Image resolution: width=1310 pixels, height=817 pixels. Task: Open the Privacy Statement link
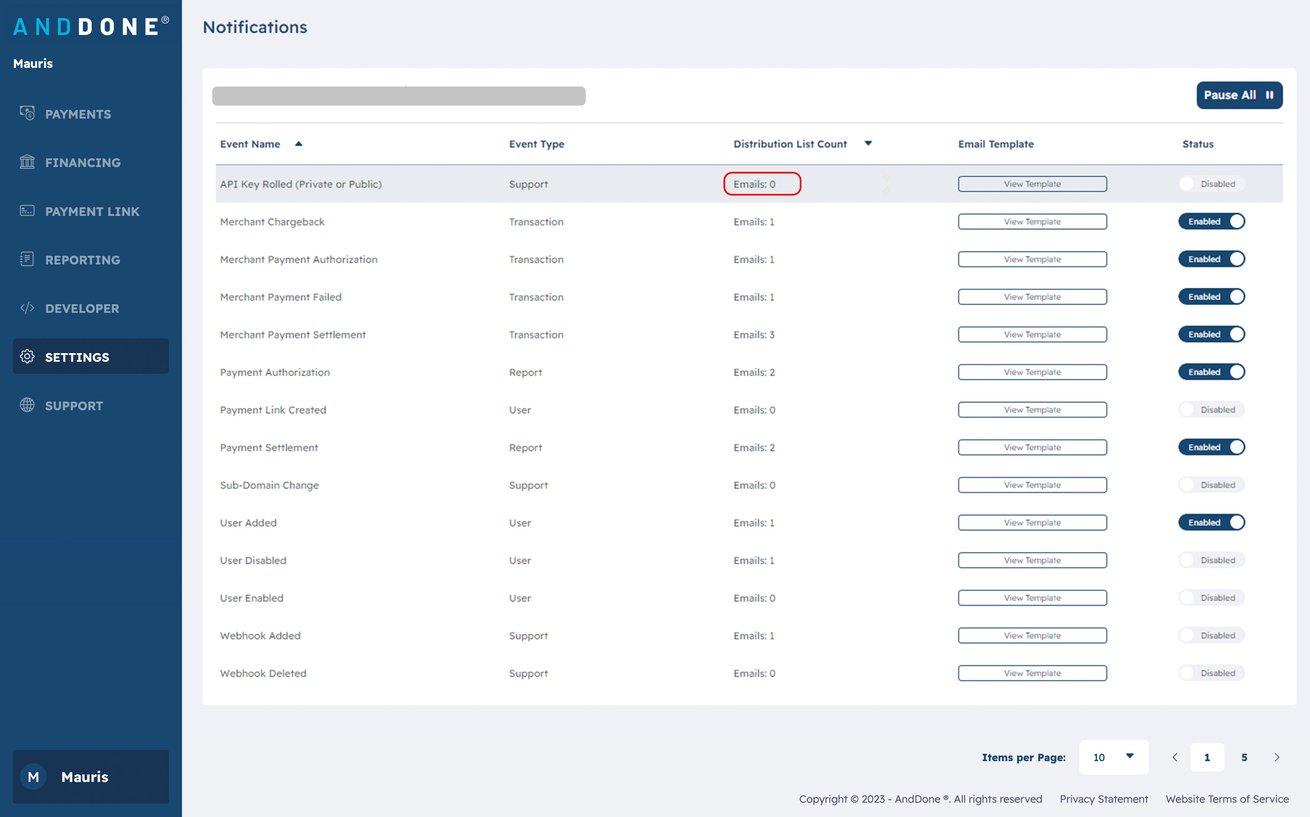(1103, 799)
